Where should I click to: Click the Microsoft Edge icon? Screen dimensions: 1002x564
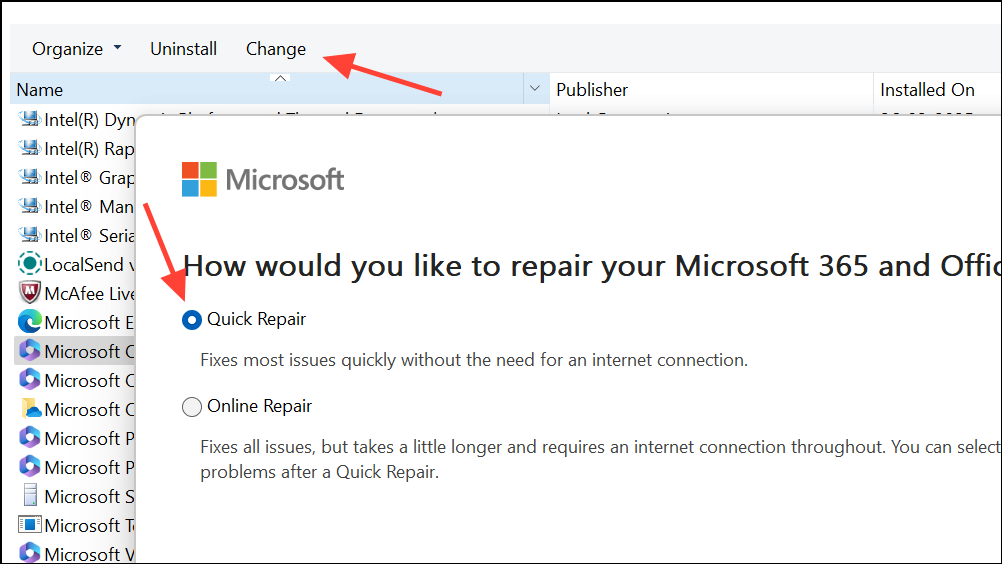pyautogui.click(x=30, y=323)
